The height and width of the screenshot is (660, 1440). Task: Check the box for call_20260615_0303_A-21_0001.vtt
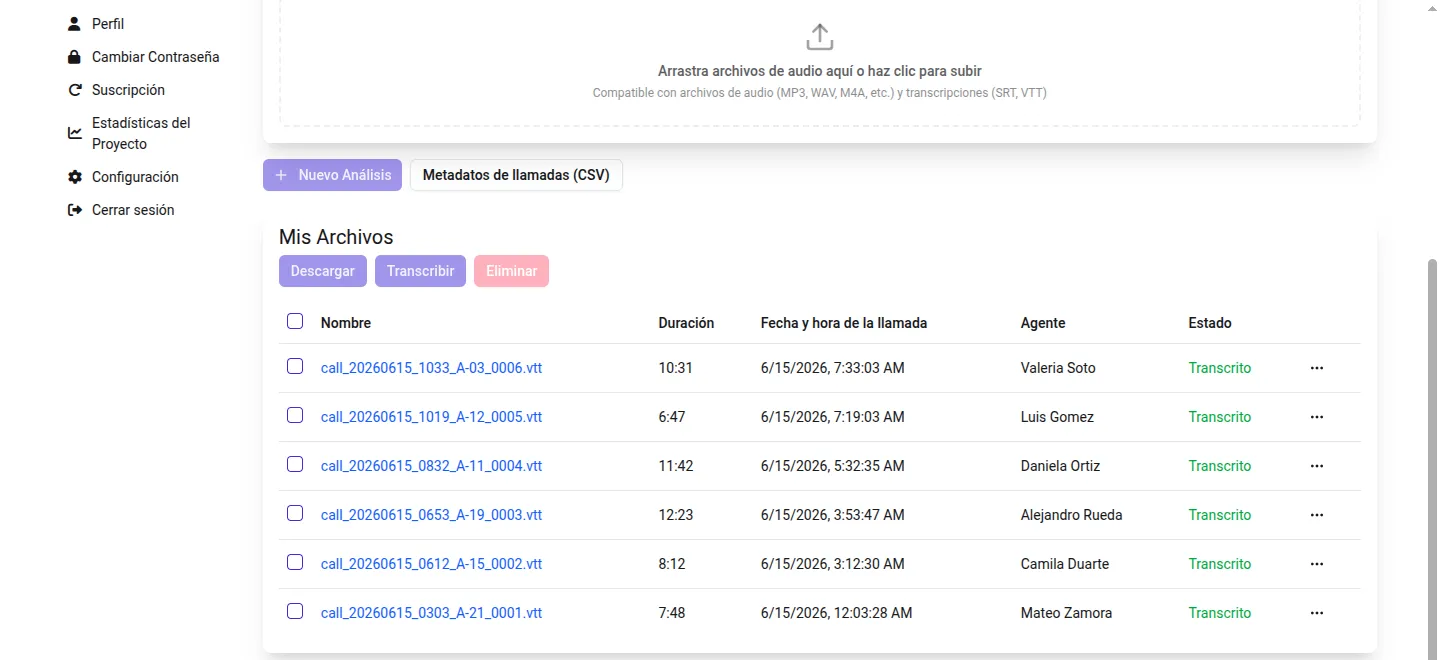295,611
